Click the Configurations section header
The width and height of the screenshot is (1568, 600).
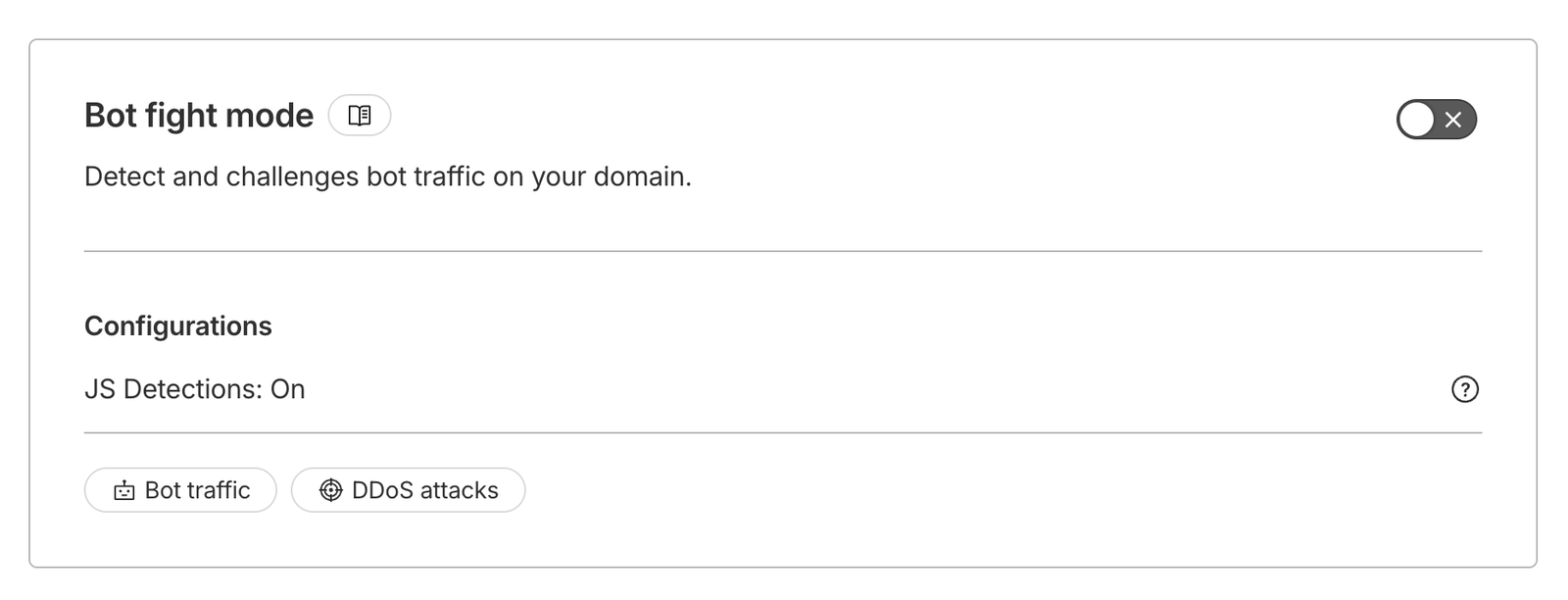[177, 325]
